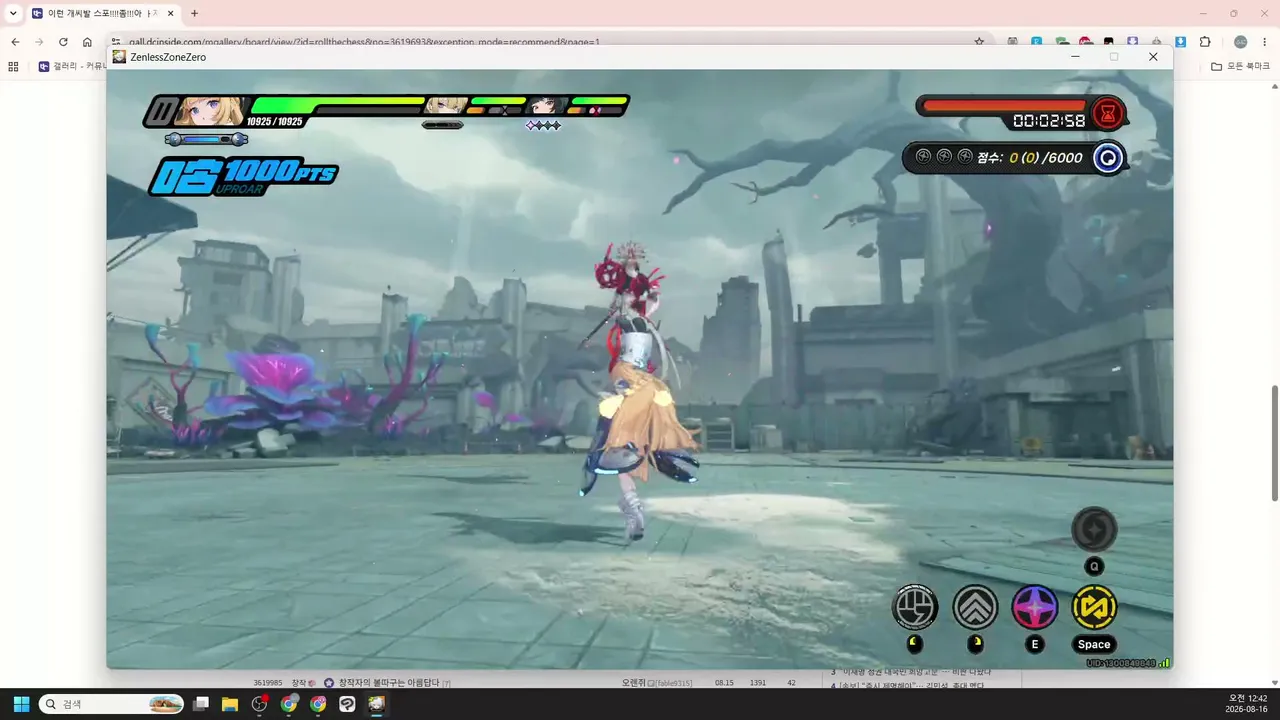Open a new Chrome tab
Viewport: 1280px width, 720px height.
194,14
